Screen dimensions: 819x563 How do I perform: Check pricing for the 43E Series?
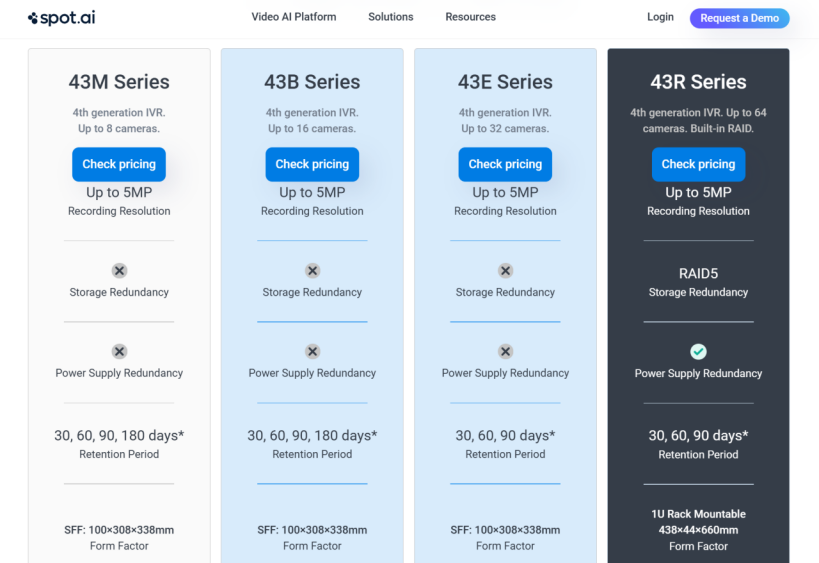tap(505, 164)
